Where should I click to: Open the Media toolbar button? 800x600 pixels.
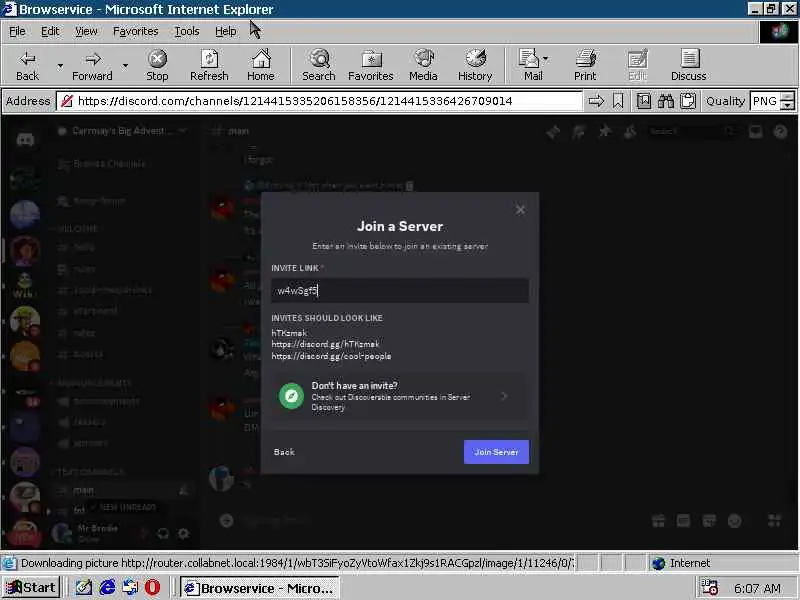[423, 65]
